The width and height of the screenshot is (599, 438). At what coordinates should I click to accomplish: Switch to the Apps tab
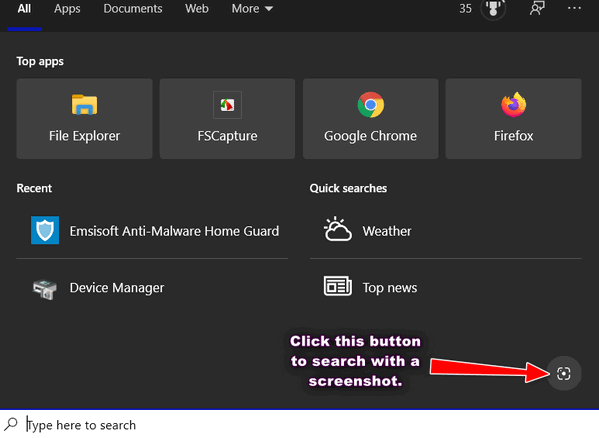(67, 9)
